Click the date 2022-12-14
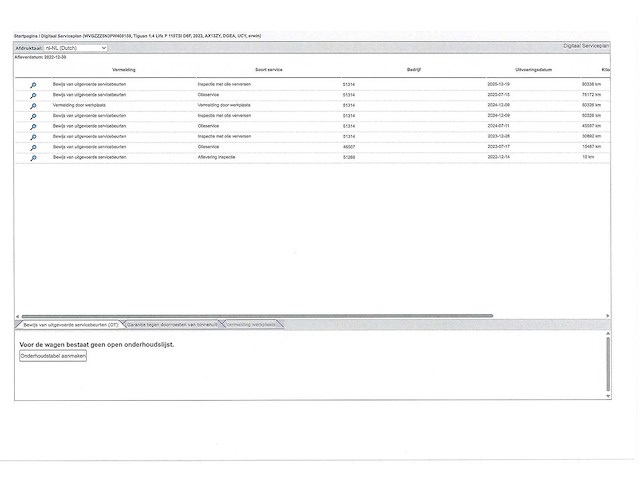This screenshot has height=480, width=640. 498,157
